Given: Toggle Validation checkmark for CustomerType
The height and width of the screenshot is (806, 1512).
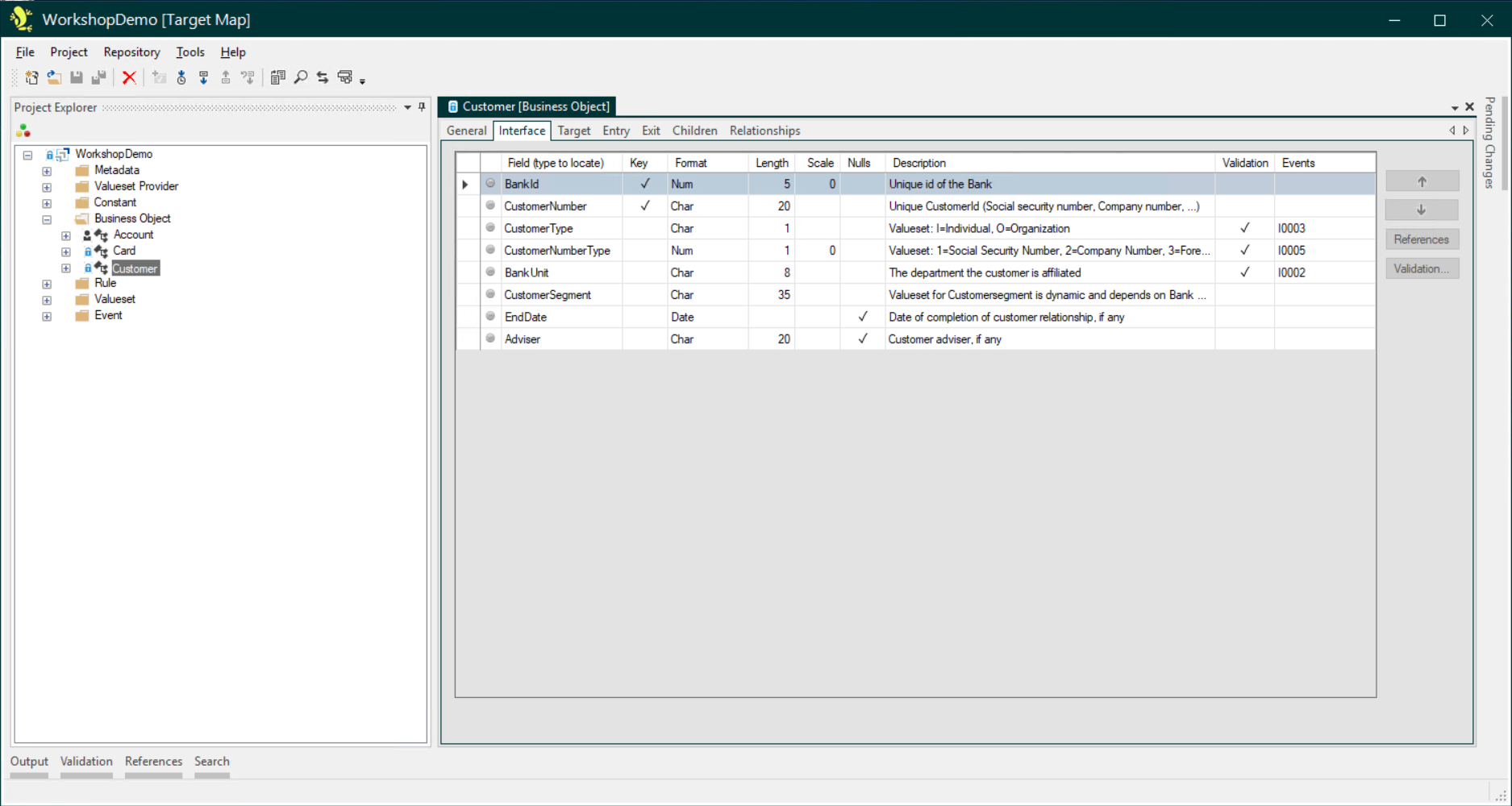Looking at the screenshot, I should (x=1244, y=228).
